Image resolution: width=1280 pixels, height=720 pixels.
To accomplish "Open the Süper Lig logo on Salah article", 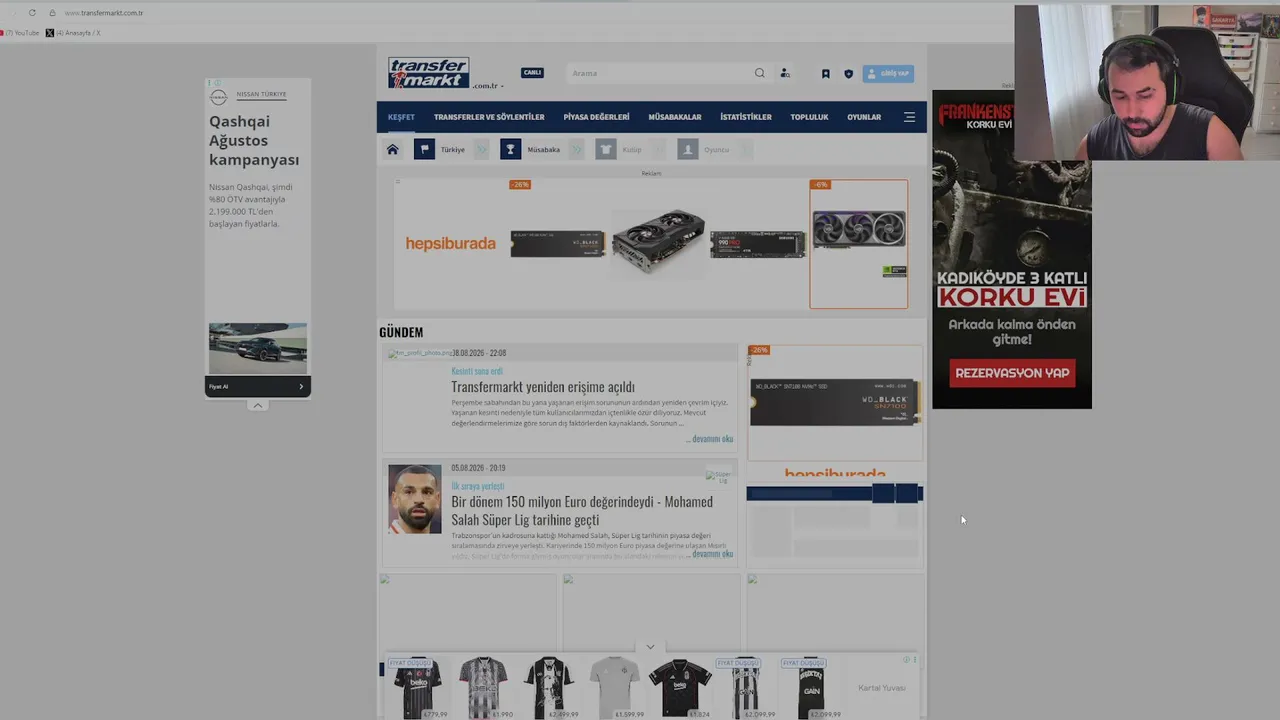I will pos(718,477).
